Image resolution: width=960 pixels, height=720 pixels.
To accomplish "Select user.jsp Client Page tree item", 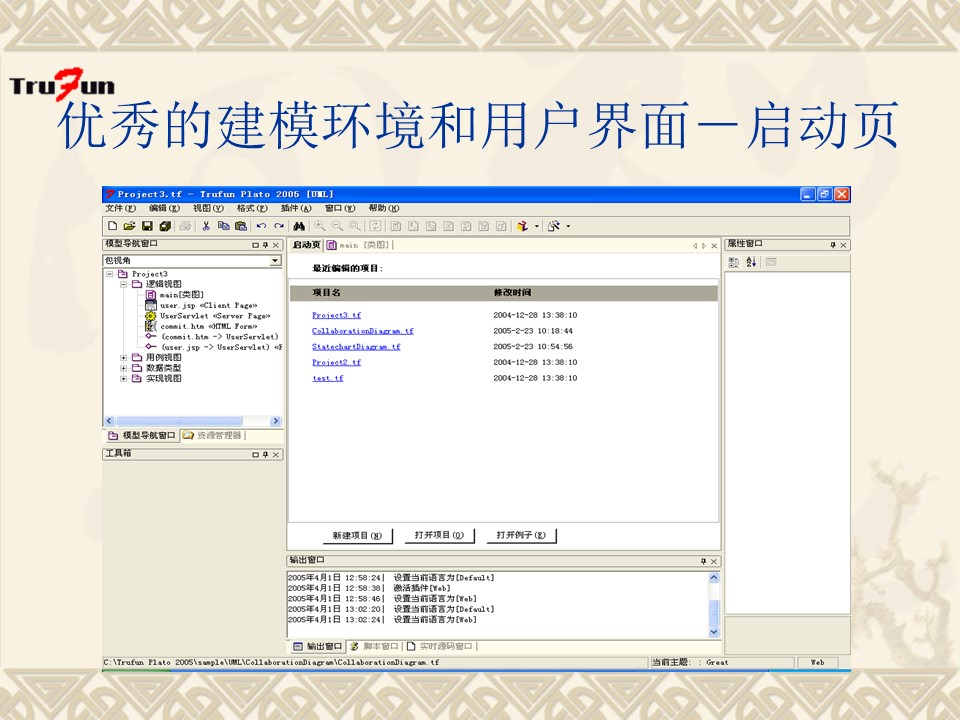I will pos(201,305).
